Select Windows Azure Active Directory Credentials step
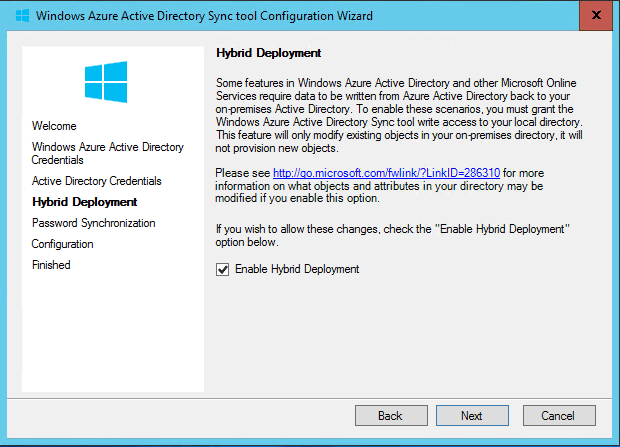 (108, 153)
